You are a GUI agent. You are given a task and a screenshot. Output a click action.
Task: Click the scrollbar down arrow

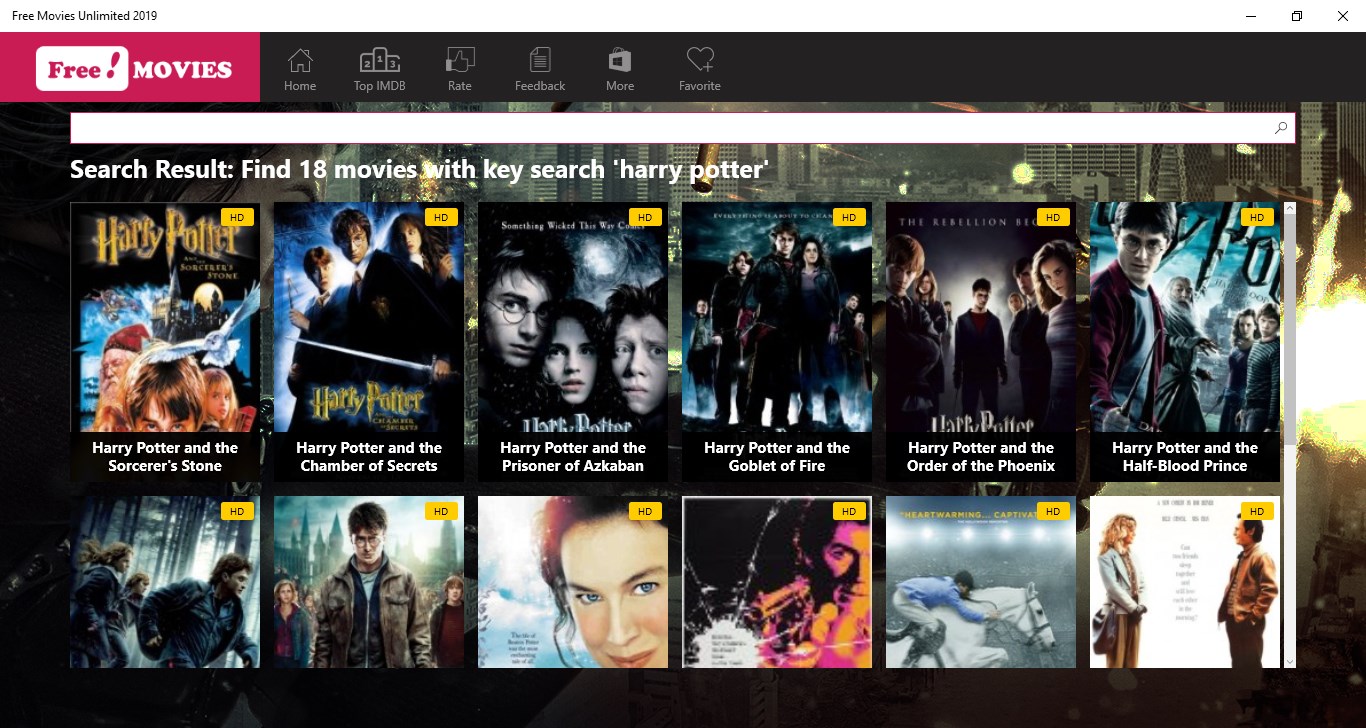pyautogui.click(x=1289, y=661)
